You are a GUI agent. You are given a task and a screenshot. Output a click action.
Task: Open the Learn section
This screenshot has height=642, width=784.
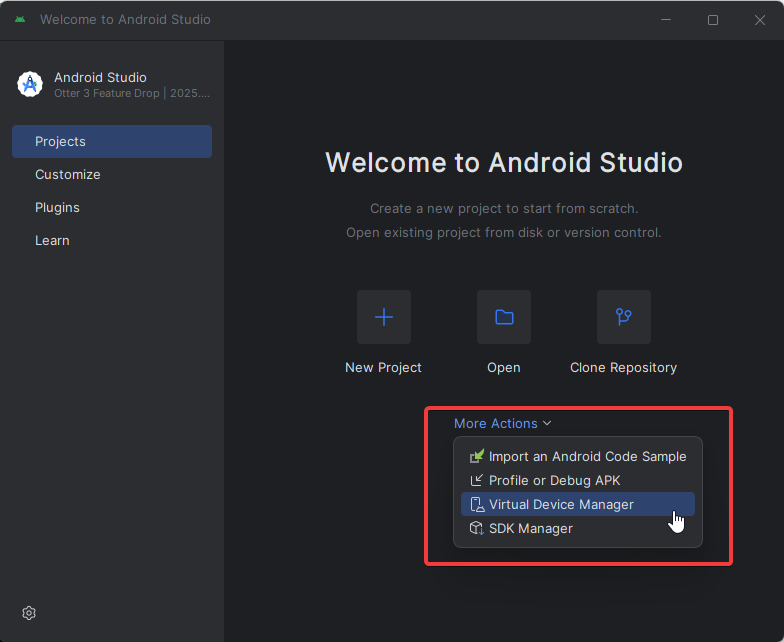pos(112,240)
